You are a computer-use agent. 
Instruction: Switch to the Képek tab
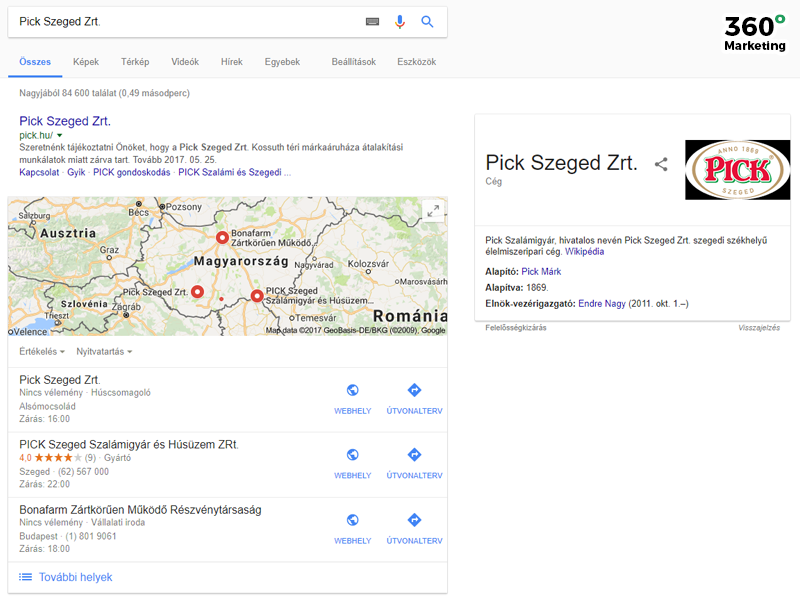tap(86, 62)
